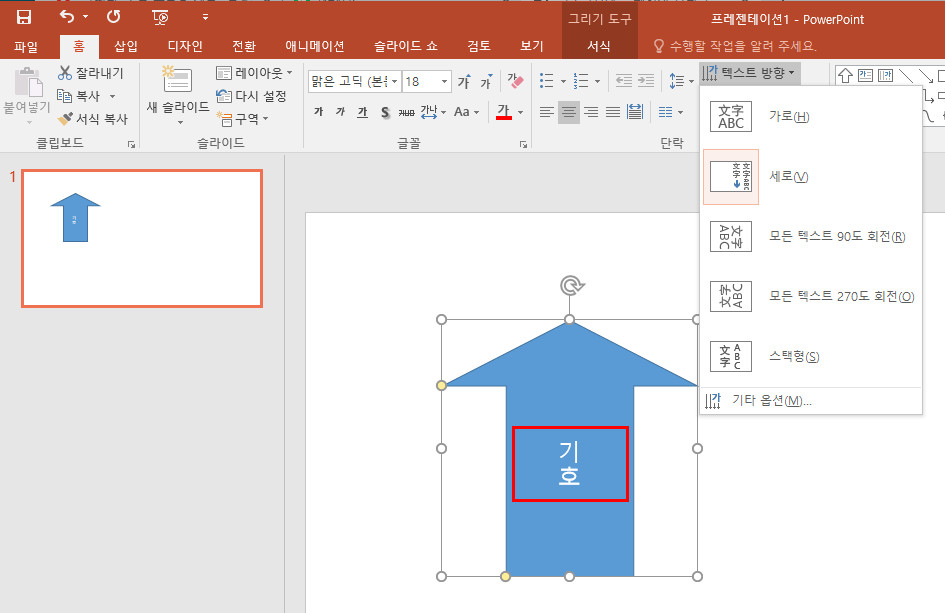The width and height of the screenshot is (945, 613).
Task: Click the Save icon in quick access toolbar
Action: tap(24, 17)
